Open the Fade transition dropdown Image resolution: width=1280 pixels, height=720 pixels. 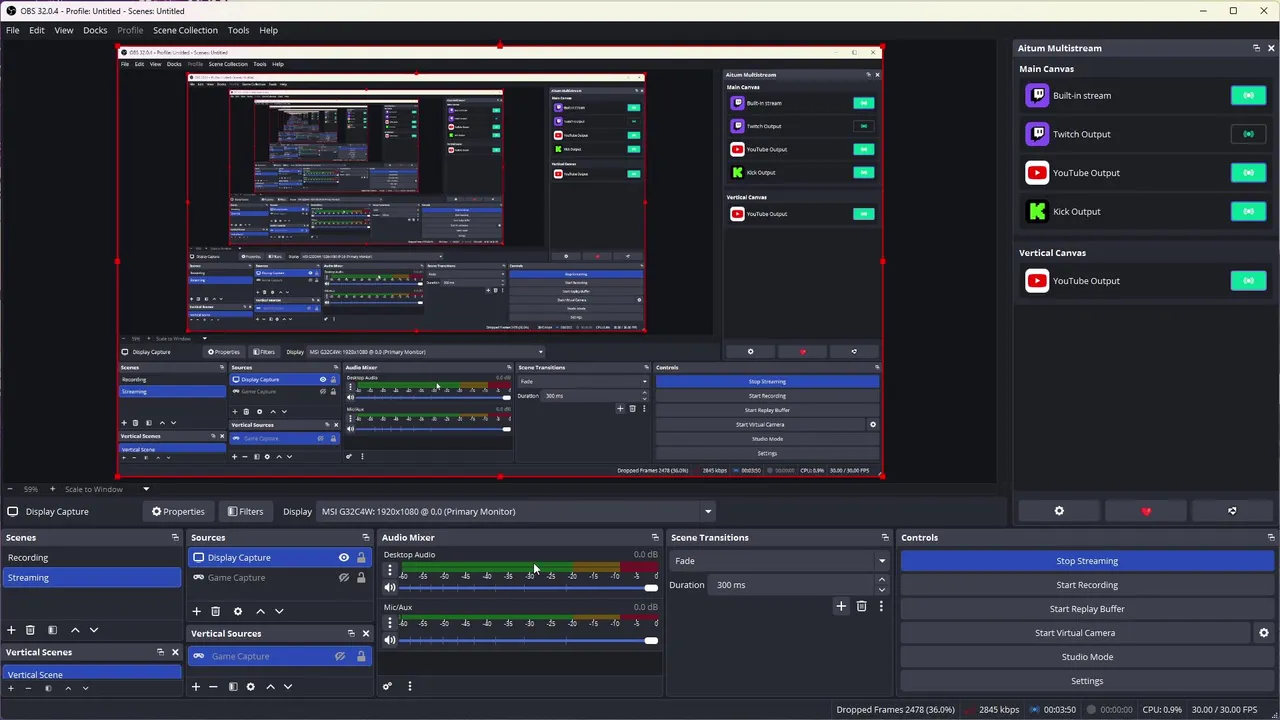(x=779, y=561)
